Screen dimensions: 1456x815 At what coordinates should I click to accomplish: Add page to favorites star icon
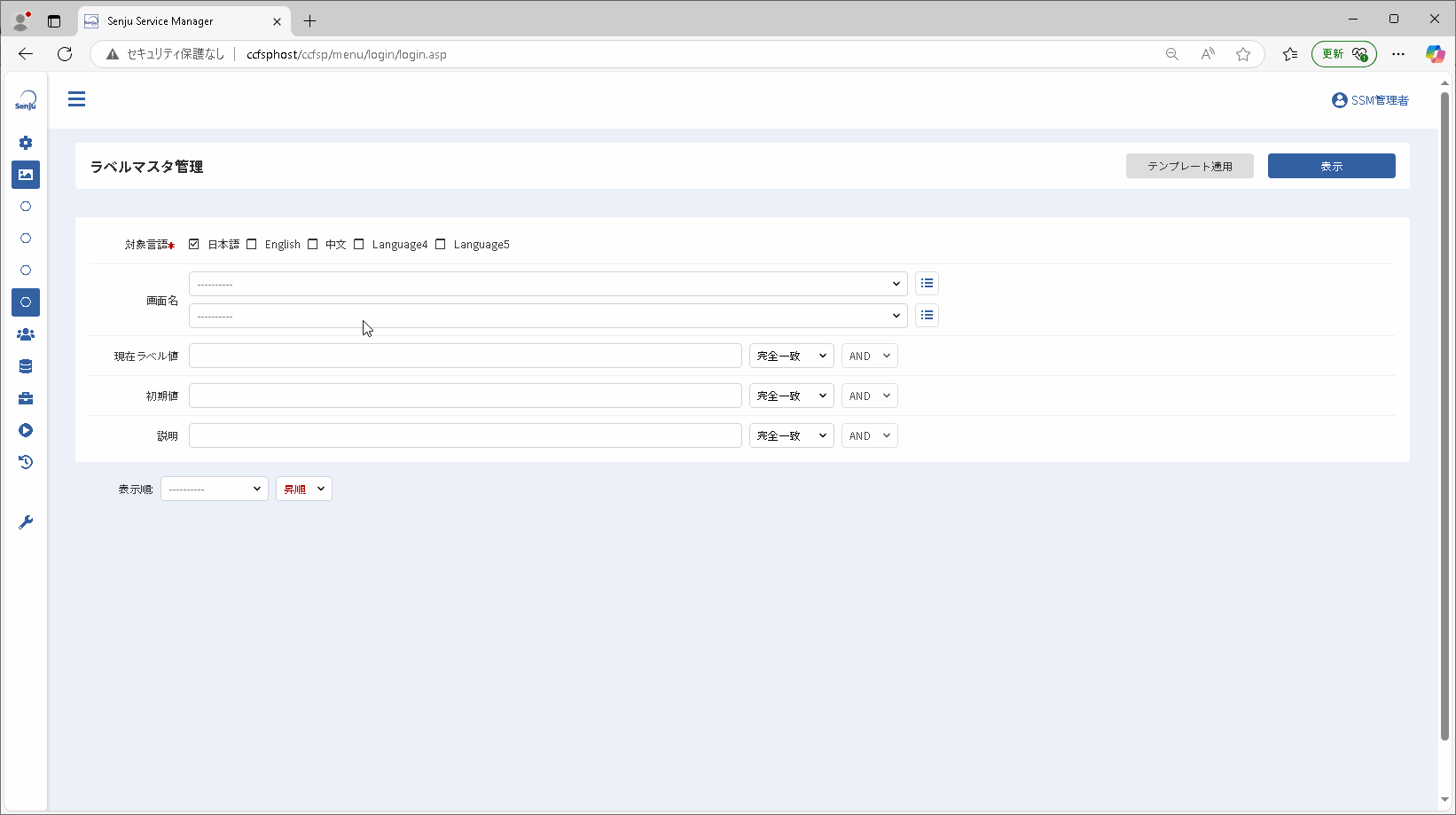click(1243, 54)
